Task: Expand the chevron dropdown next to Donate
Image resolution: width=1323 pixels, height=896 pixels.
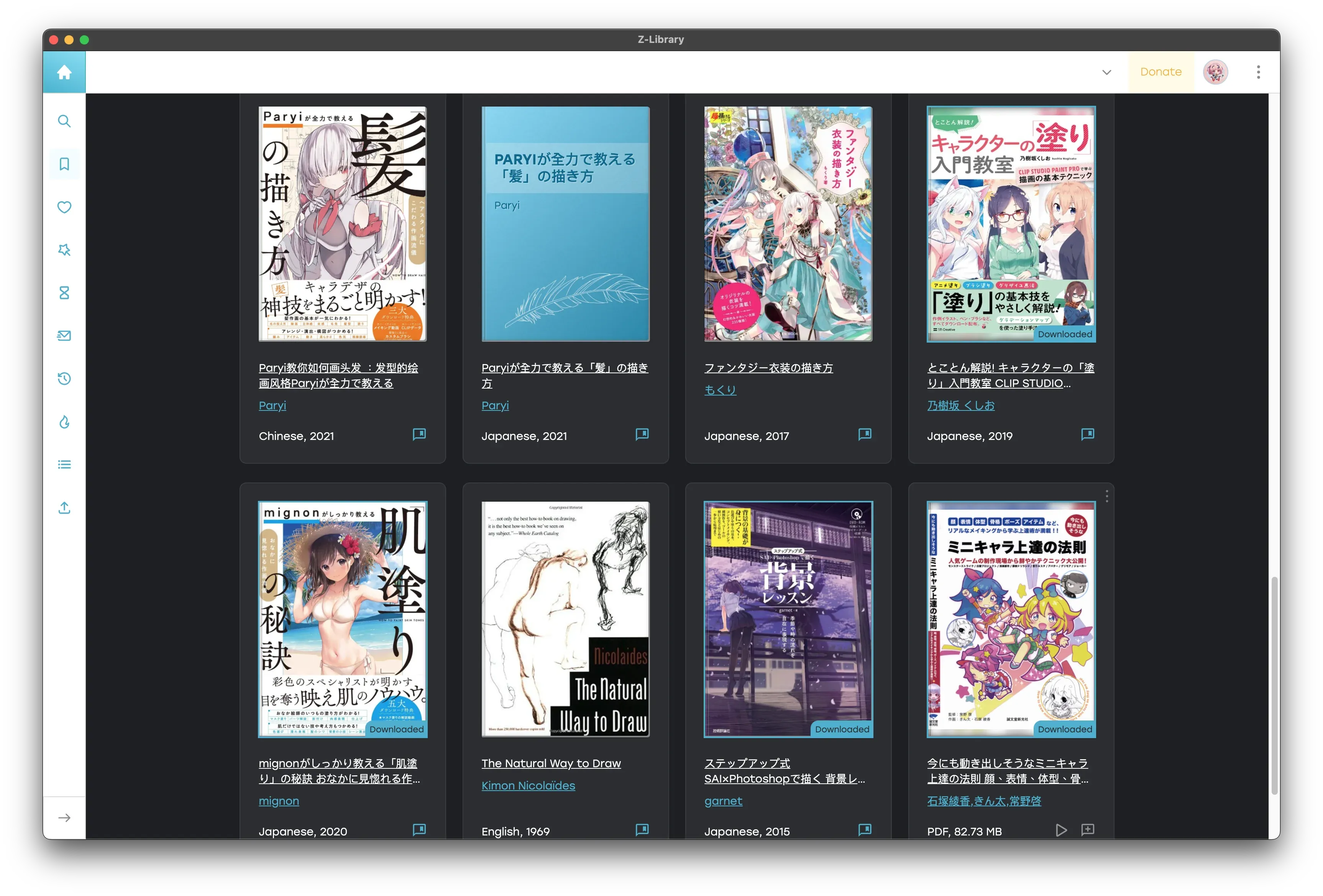Action: pyautogui.click(x=1106, y=72)
